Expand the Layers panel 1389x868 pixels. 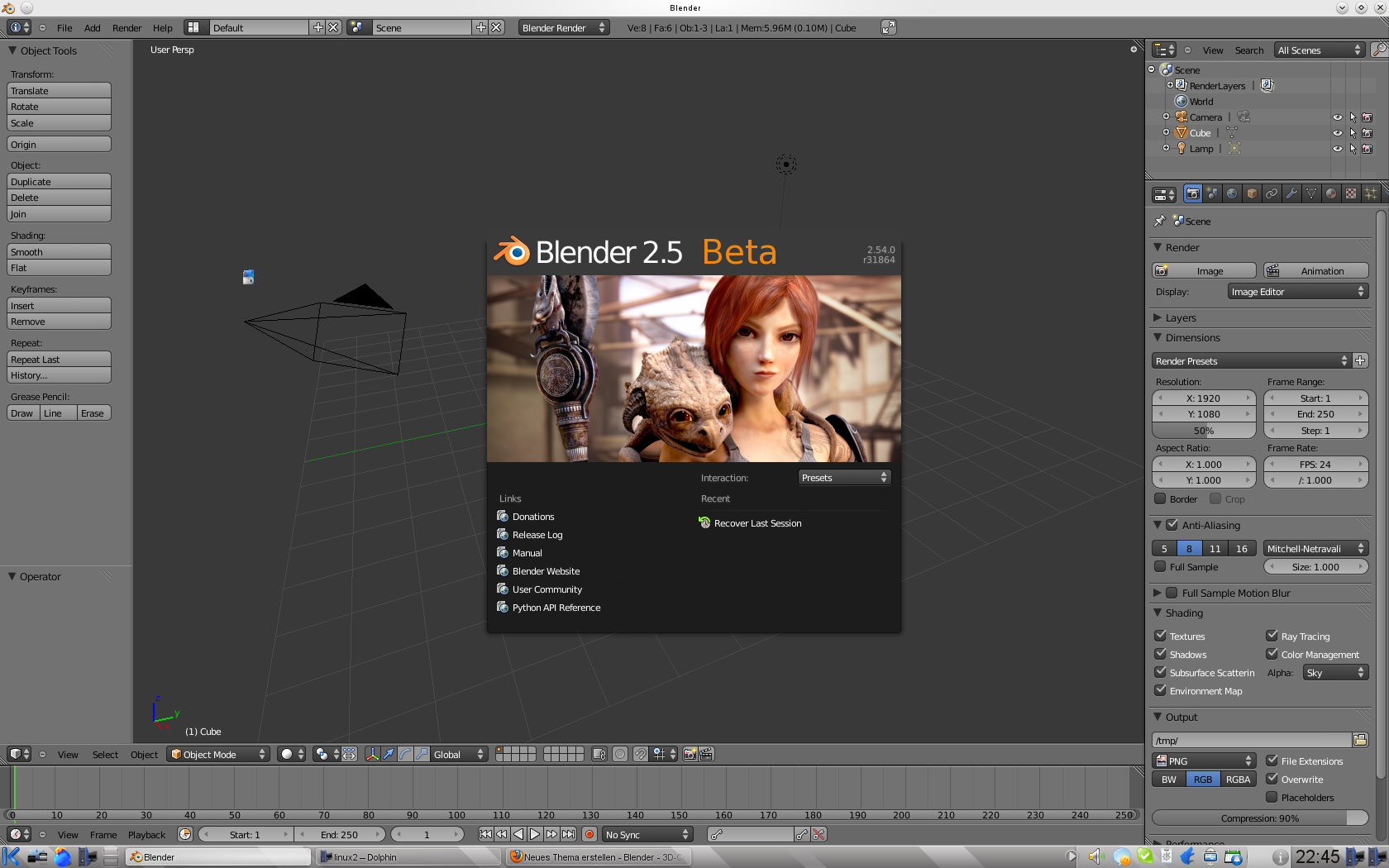click(1181, 318)
